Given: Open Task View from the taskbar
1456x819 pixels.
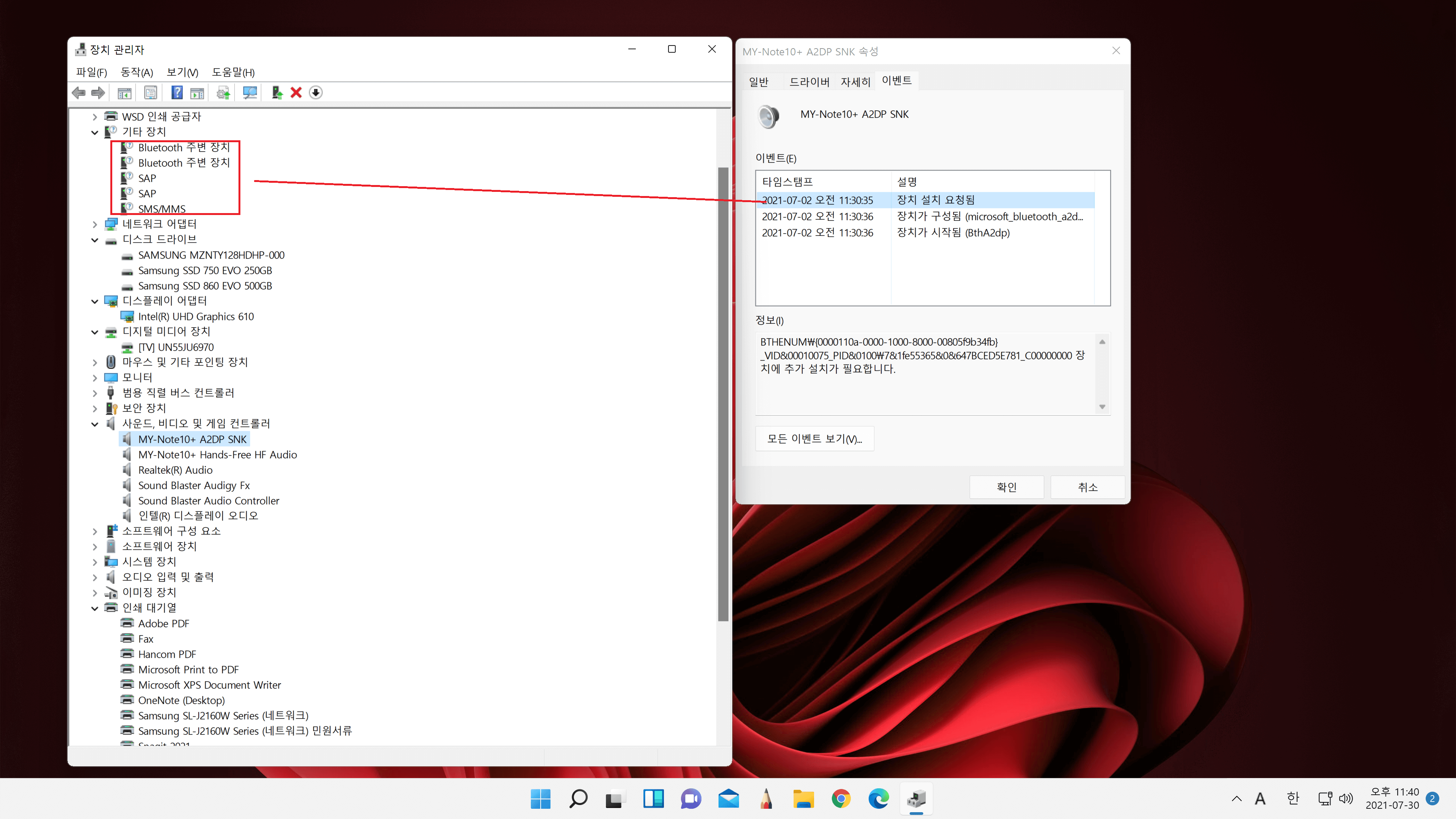Looking at the screenshot, I should pyautogui.click(x=615, y=799).
